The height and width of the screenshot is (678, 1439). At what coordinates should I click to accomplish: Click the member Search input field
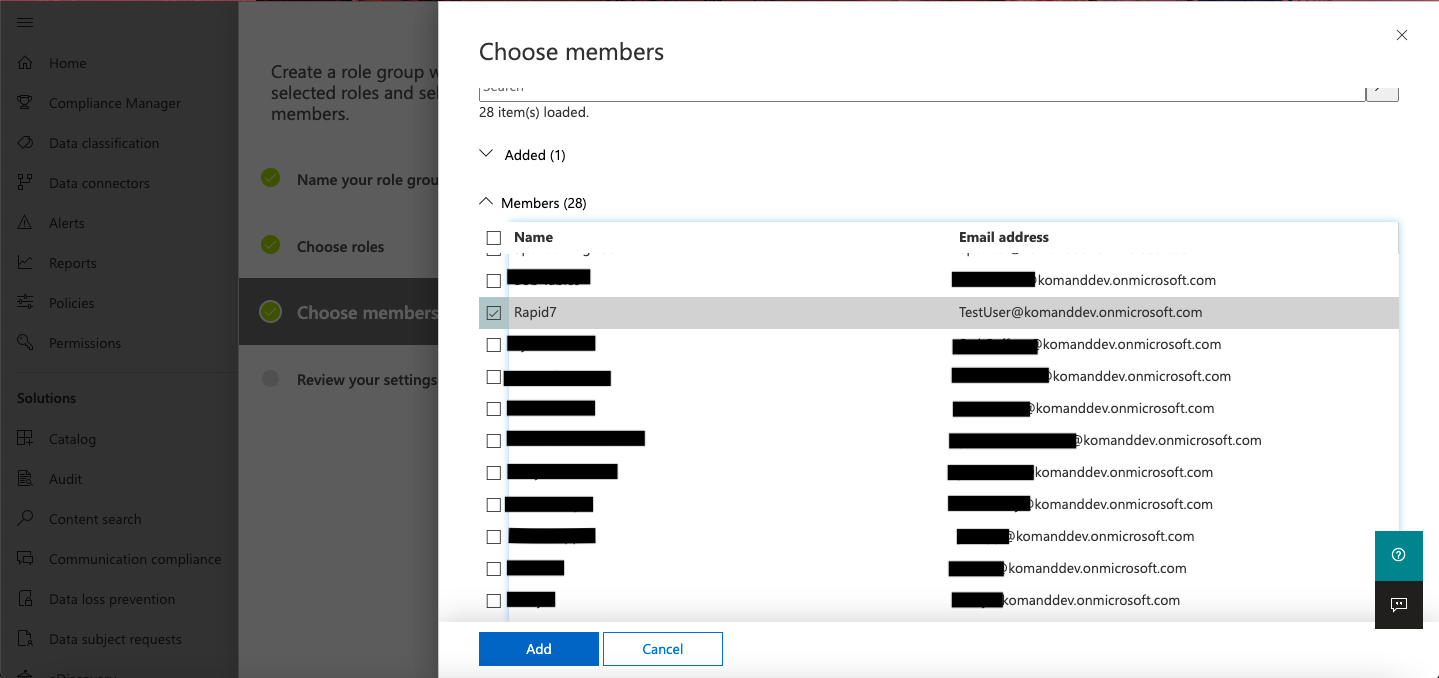920,90
